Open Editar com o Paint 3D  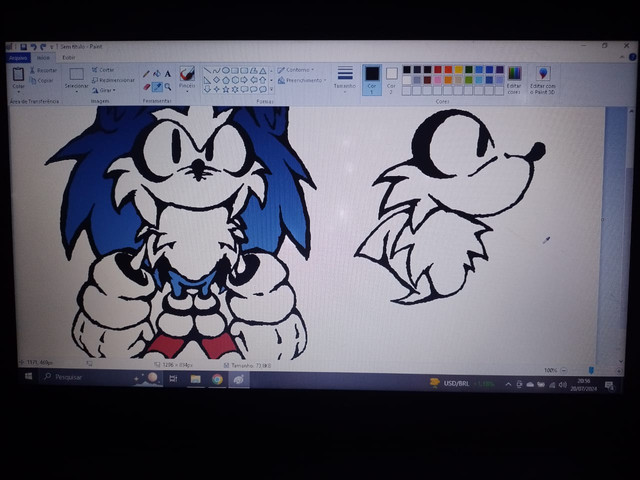pyautogui.click(x=542, y=80)
